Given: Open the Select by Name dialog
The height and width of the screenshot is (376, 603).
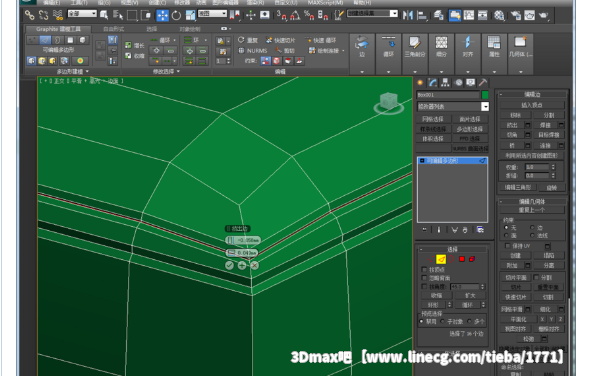Looking at the screenshot, I should pos(118,15).
